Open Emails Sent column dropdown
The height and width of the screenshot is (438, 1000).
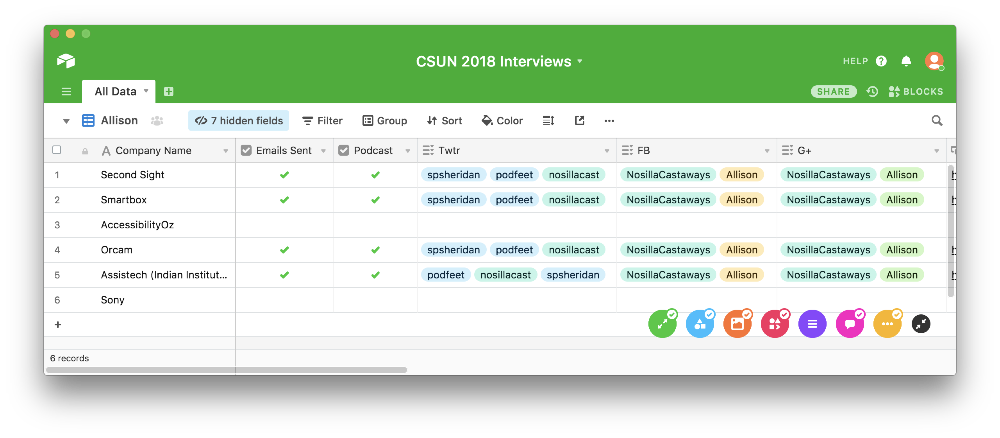(323, 151)
